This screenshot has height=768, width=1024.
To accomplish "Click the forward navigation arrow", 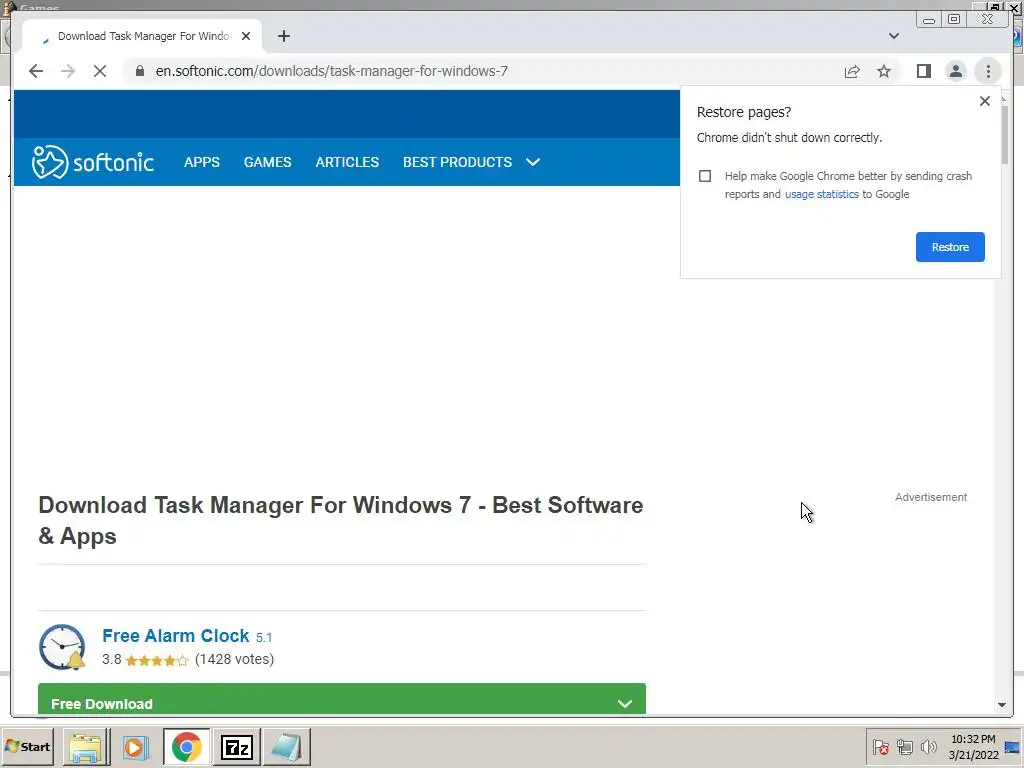I will 68,71.
